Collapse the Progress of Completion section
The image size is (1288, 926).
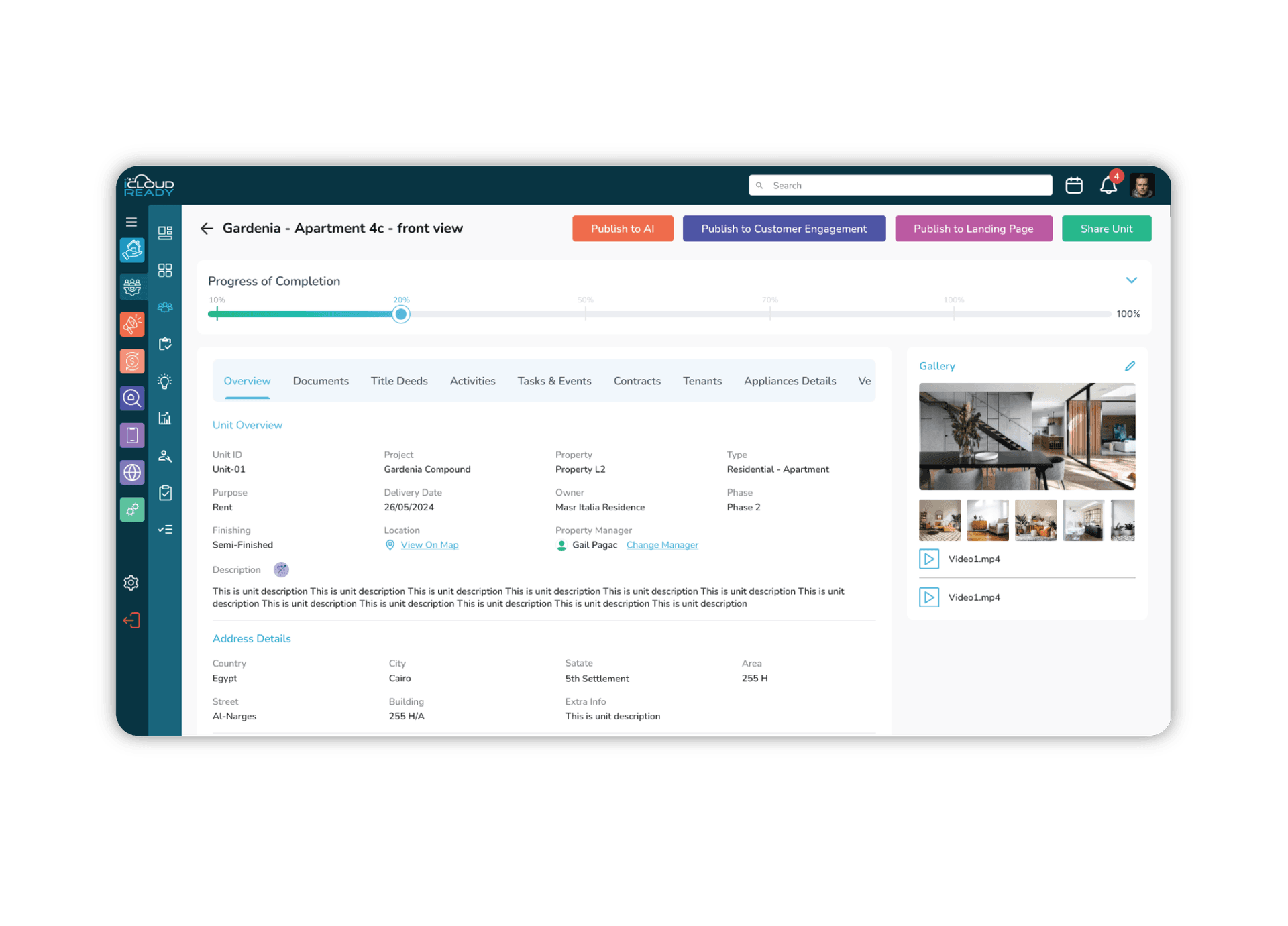tap(1132, 280)
